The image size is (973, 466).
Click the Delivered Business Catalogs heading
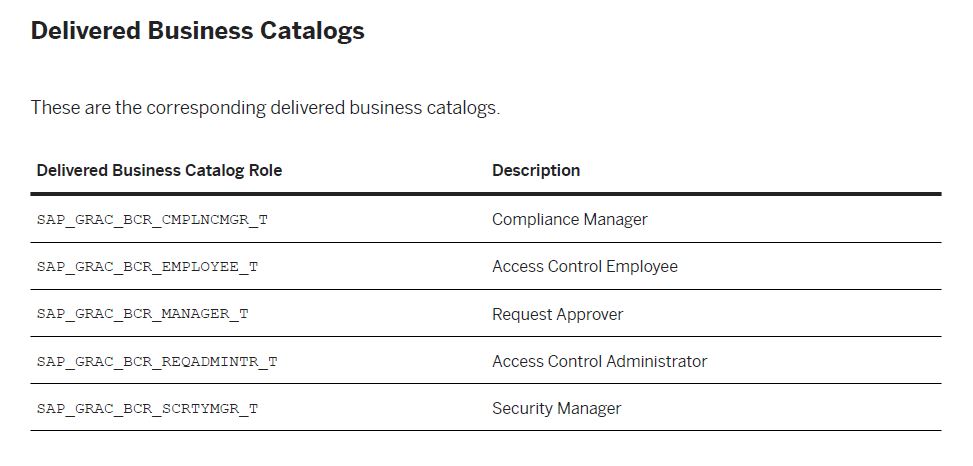(197, 31)
